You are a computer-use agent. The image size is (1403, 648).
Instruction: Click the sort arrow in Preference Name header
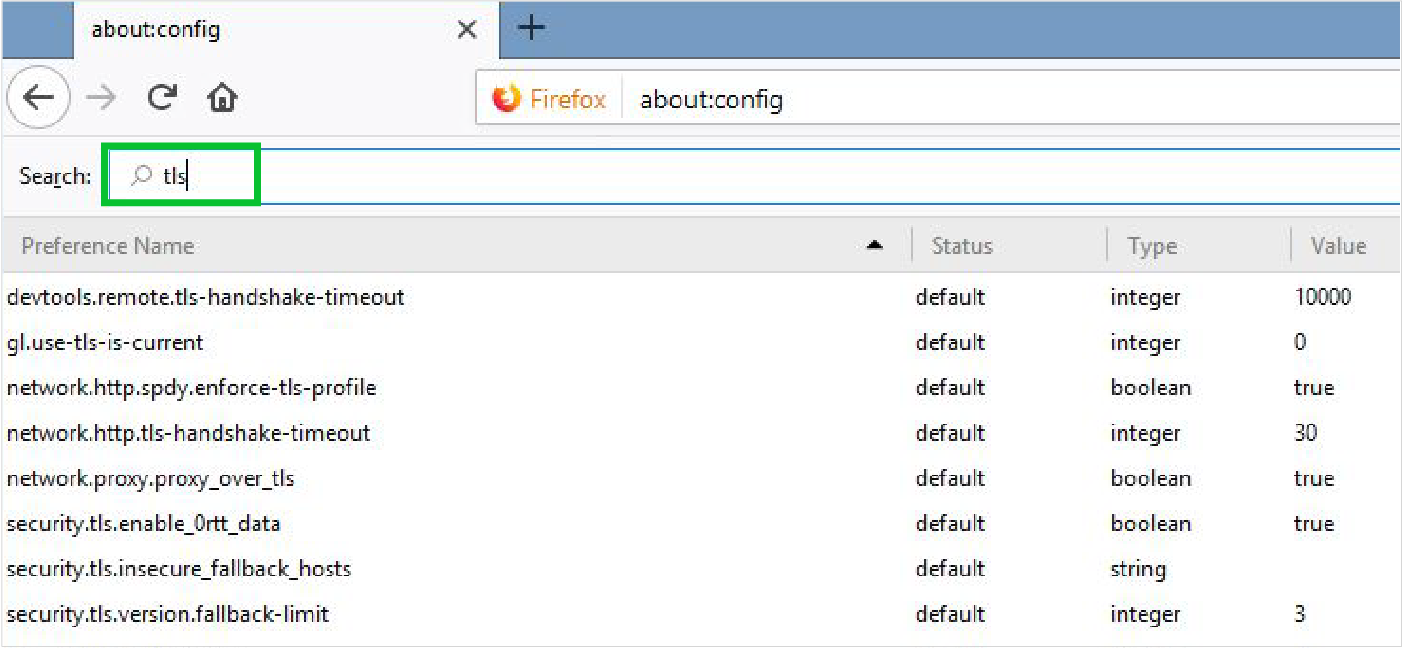(x=875, y=245)
